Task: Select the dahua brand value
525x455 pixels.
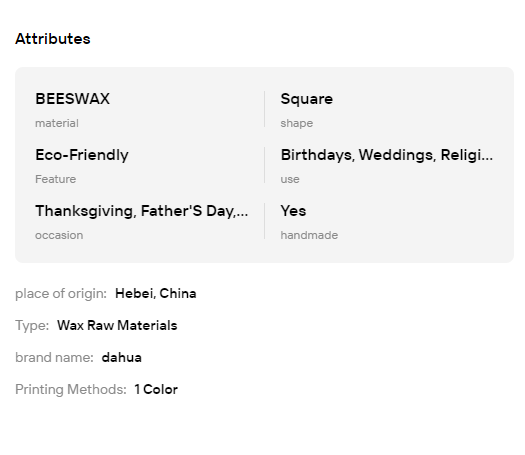Action: 122,358
